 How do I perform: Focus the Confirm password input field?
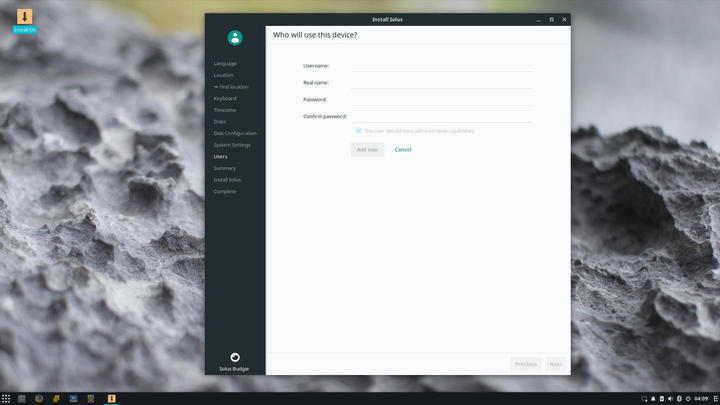[x=442, y=116]
